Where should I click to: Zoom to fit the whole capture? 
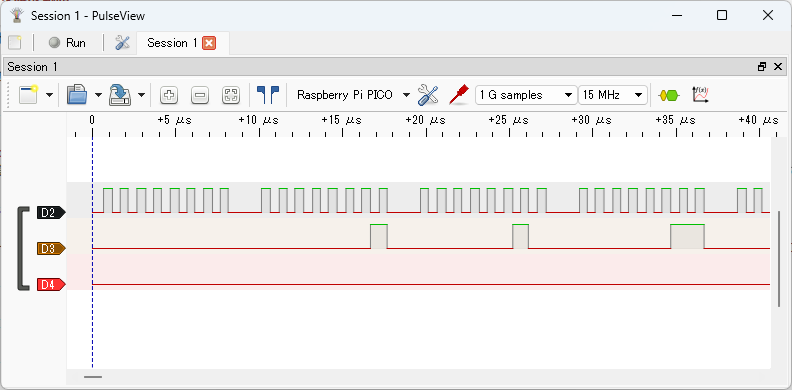coord(231,95)
